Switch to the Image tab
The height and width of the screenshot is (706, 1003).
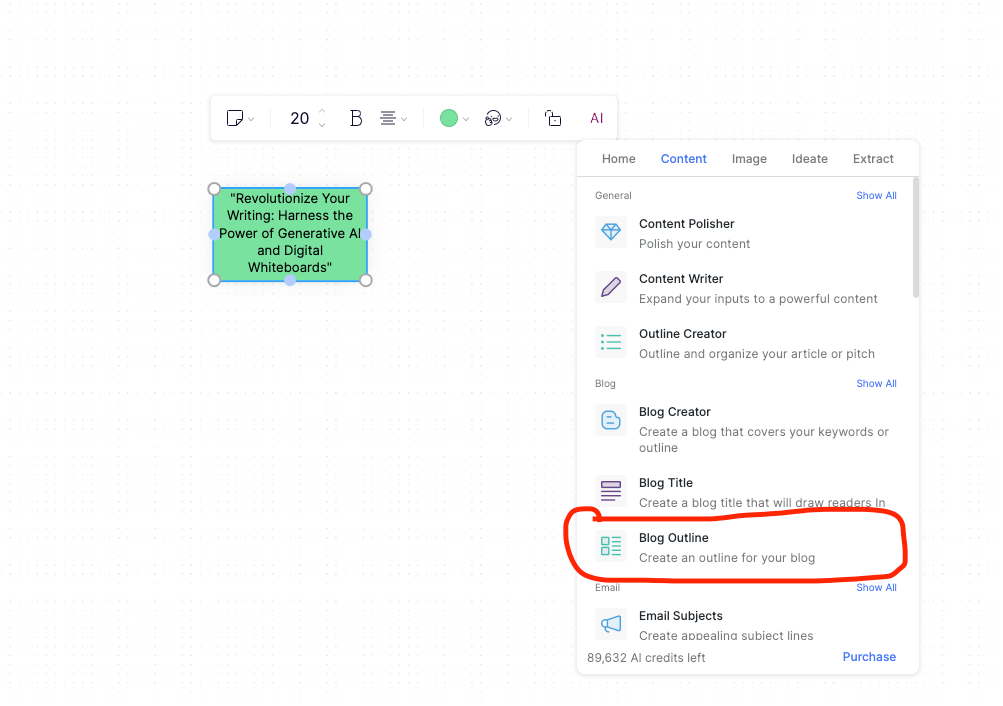[749, 159]
